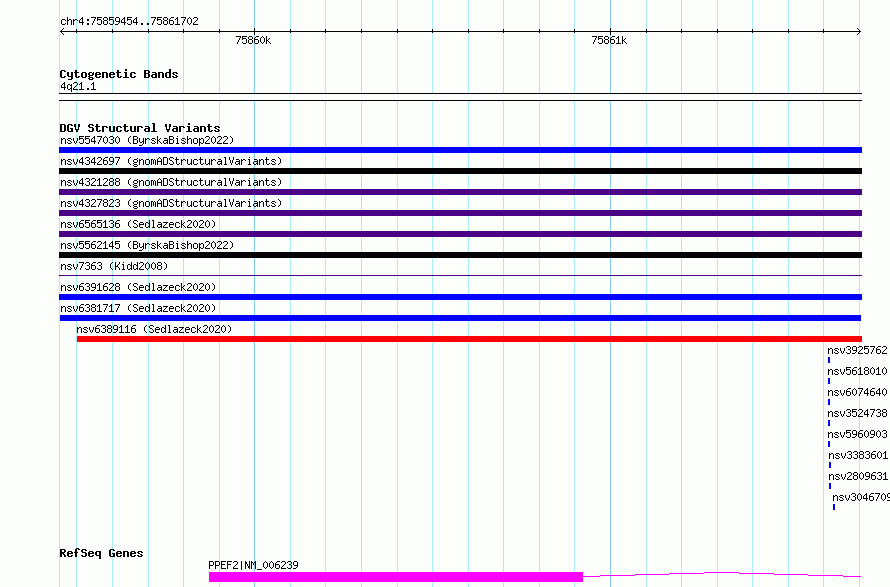Image resolution: width=890 pixels, height=587 pixels.
Task: Select the RefSeq Genes track title
Action: (101, 553)
